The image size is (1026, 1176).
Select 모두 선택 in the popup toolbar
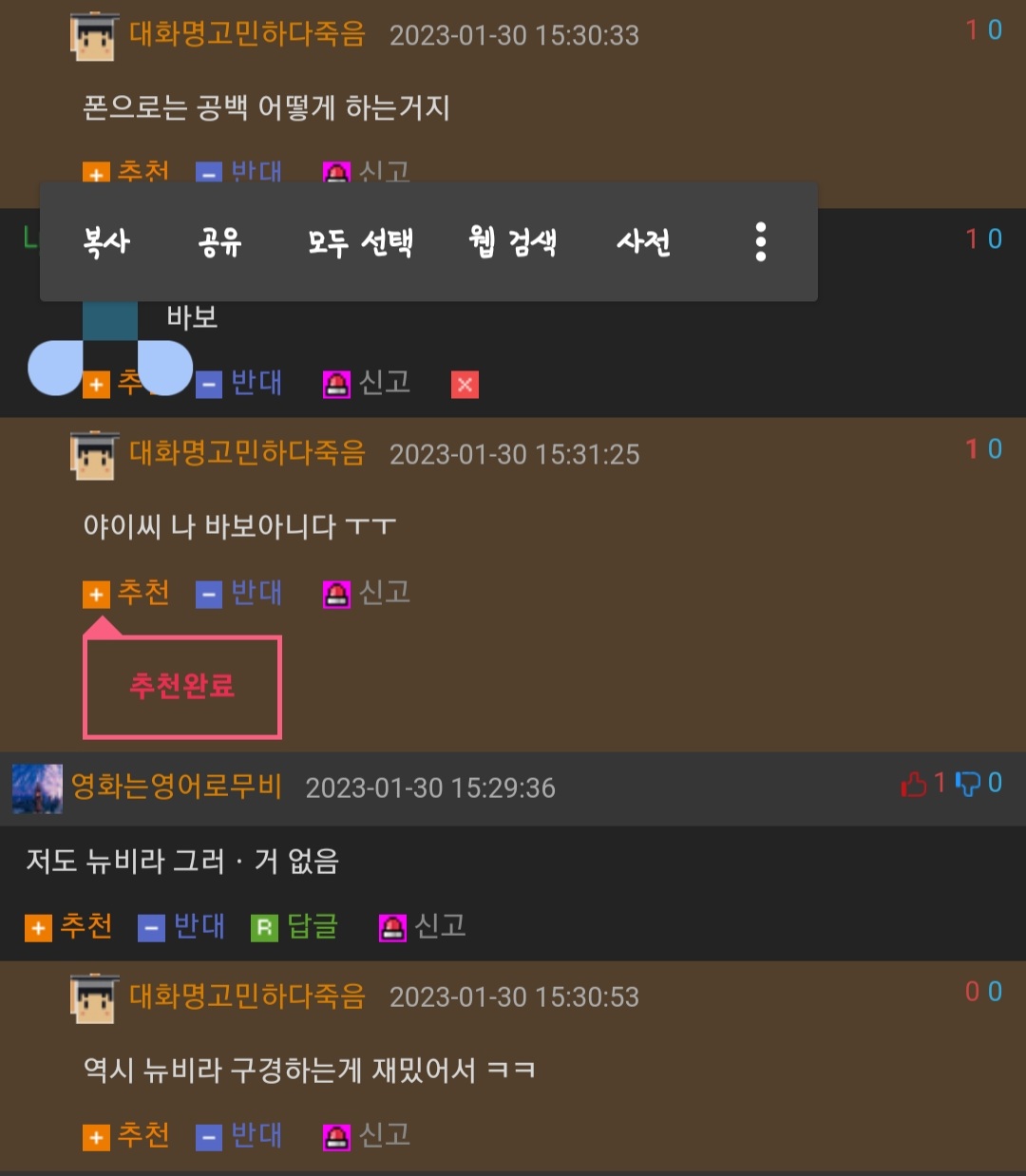(x=360, y=242)
